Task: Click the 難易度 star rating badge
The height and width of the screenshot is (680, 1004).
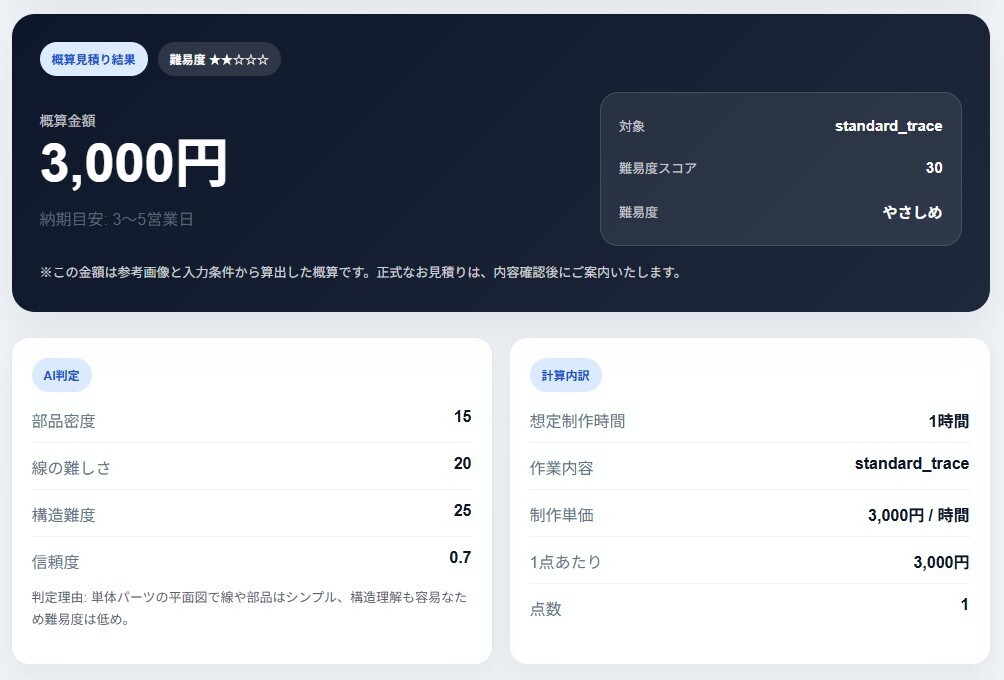Action: pyautogui.click(x=219, y=59)
